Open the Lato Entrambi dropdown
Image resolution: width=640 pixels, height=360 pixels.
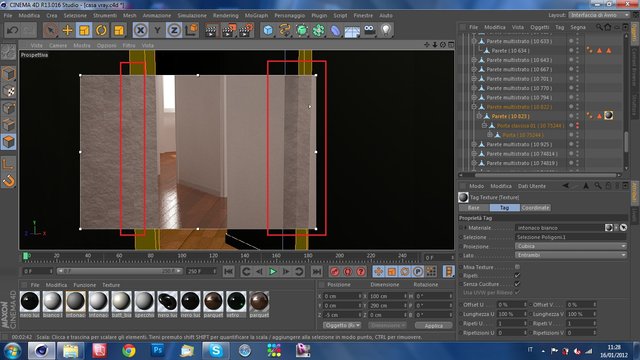[571, 255]
